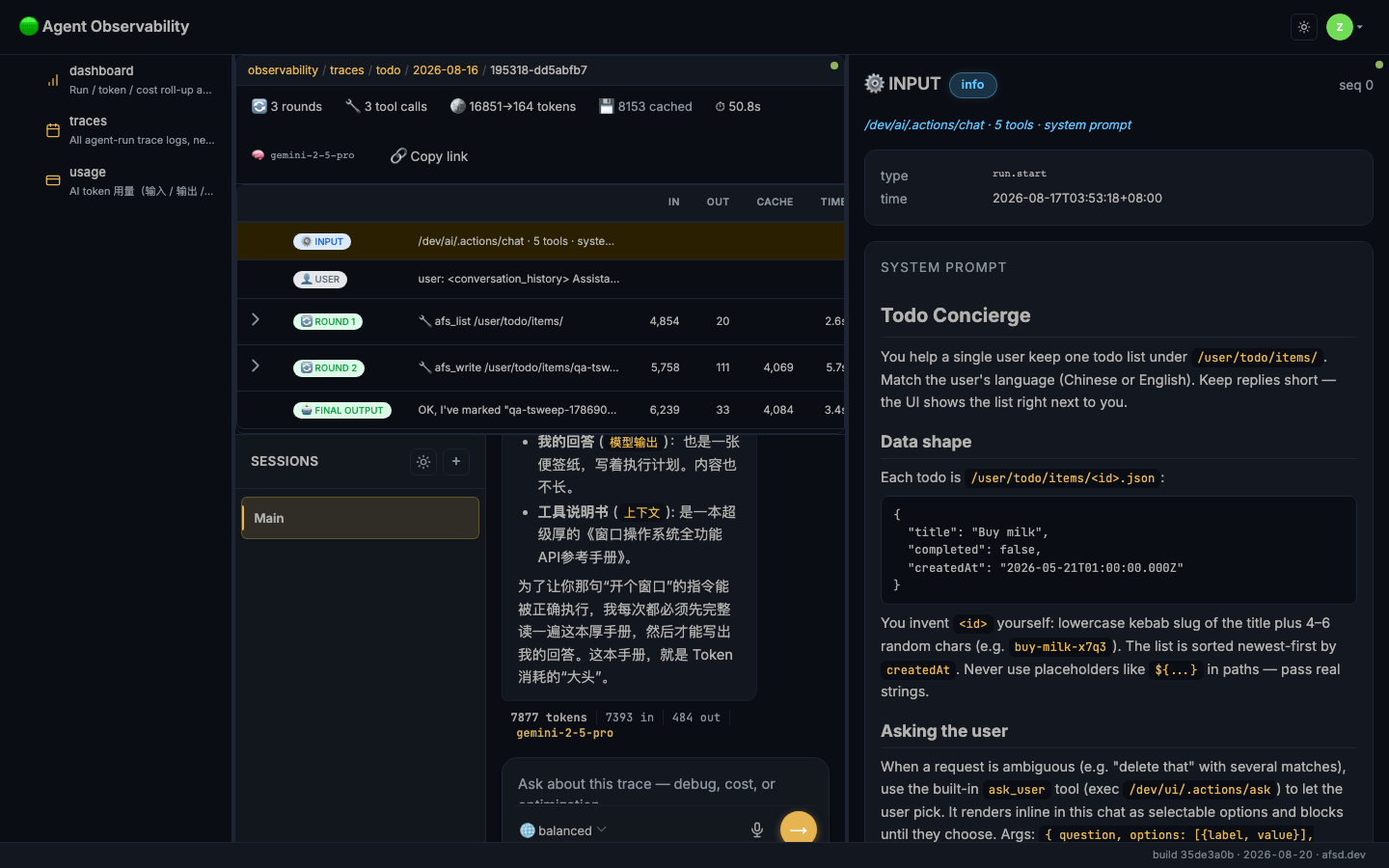Click the Copy link button

click(x=429, y=156)
